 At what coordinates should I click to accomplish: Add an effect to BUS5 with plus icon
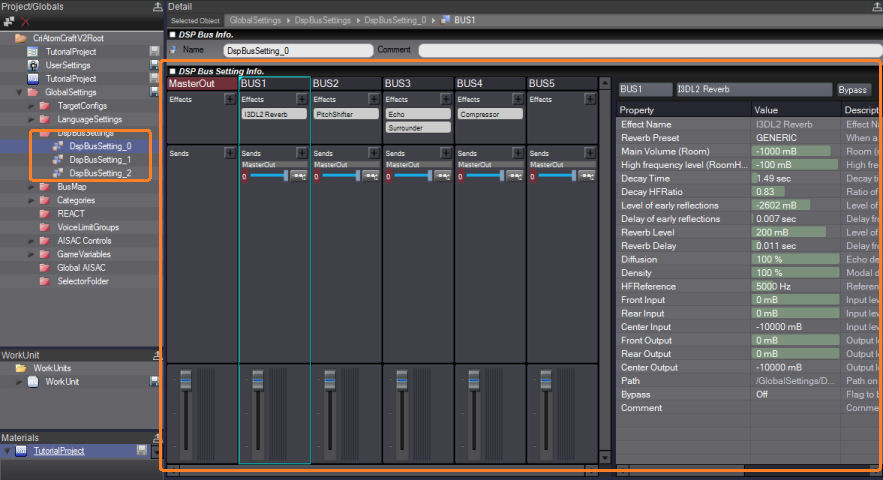[590, 99]
